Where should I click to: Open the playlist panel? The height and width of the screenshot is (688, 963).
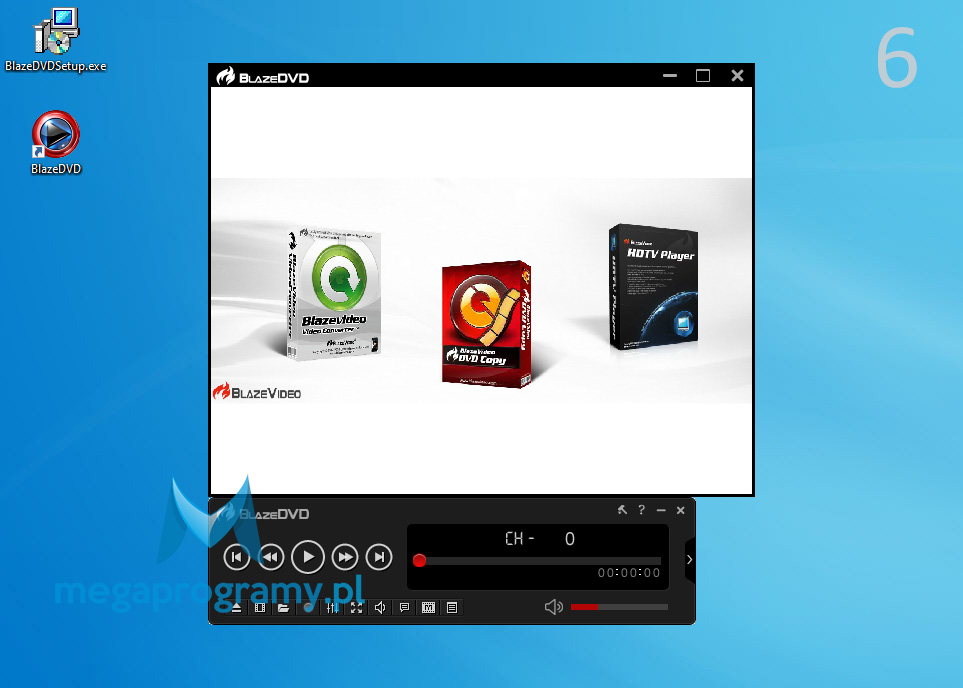point(452,608)
